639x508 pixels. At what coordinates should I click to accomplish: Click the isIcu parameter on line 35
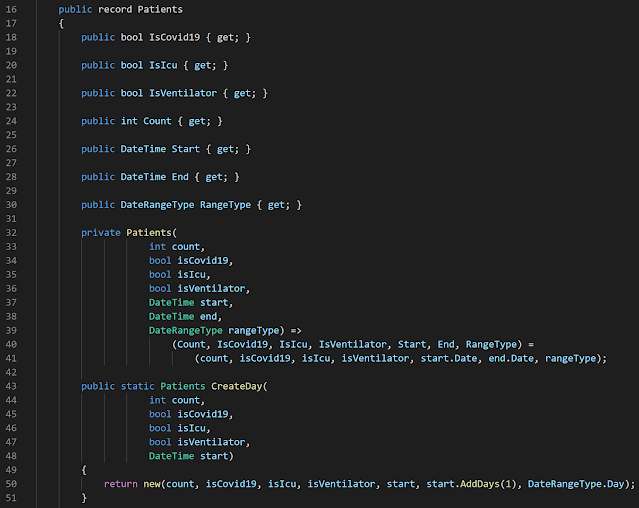(192, 275)
